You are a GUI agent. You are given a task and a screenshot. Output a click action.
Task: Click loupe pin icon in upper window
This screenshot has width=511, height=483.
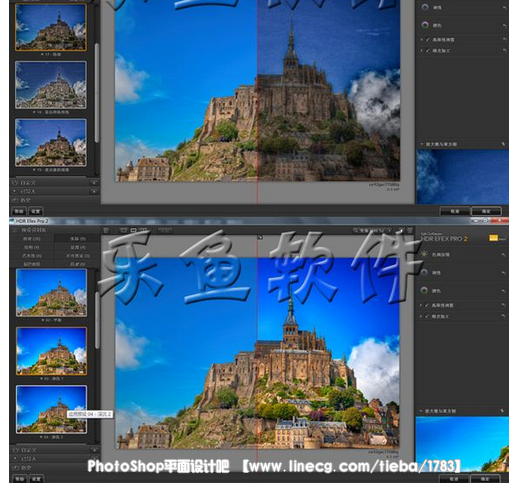coord(503,144)
